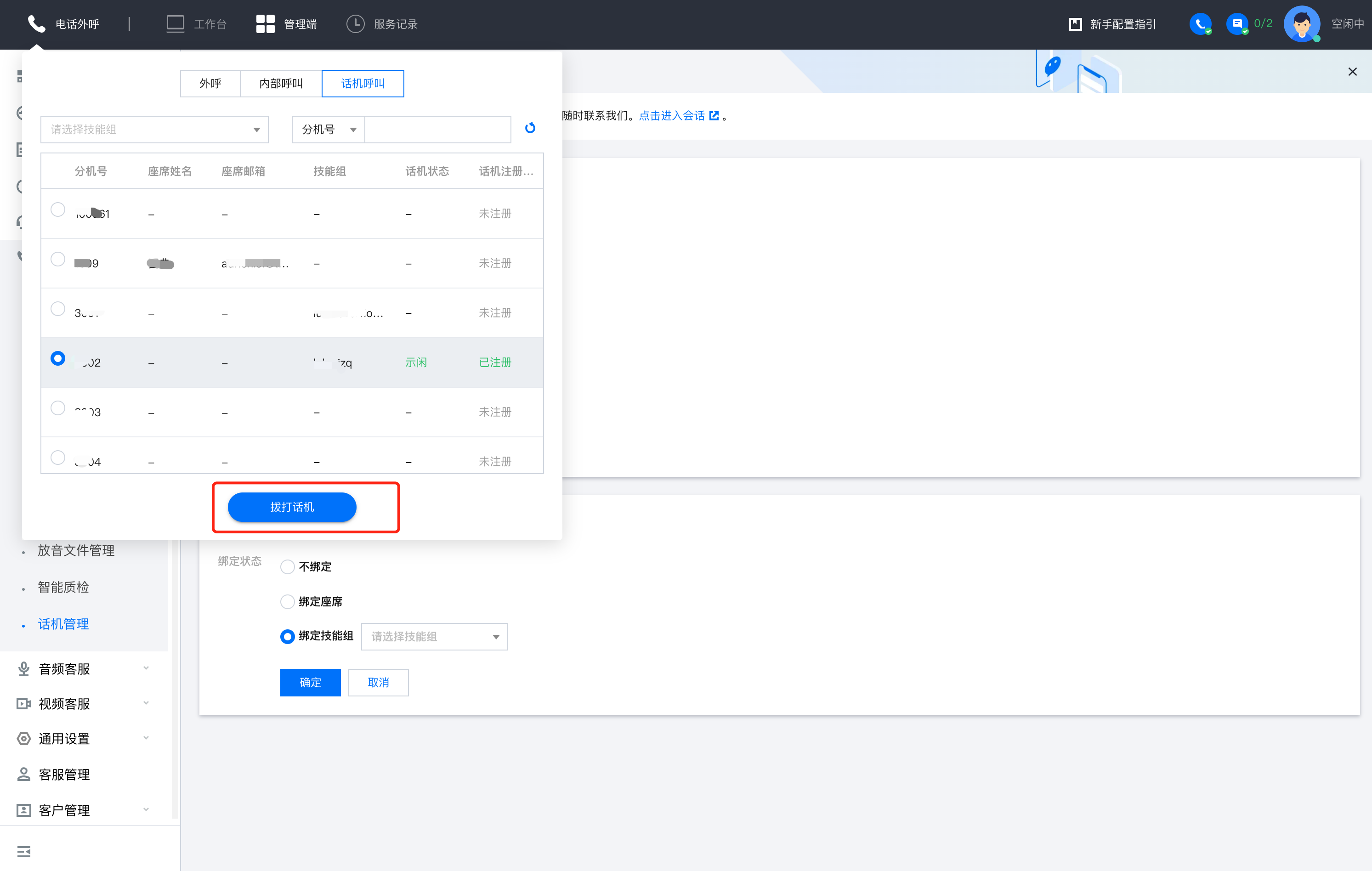
Task: Switch to the 外呼 tab
Action: tap(210, 84)
